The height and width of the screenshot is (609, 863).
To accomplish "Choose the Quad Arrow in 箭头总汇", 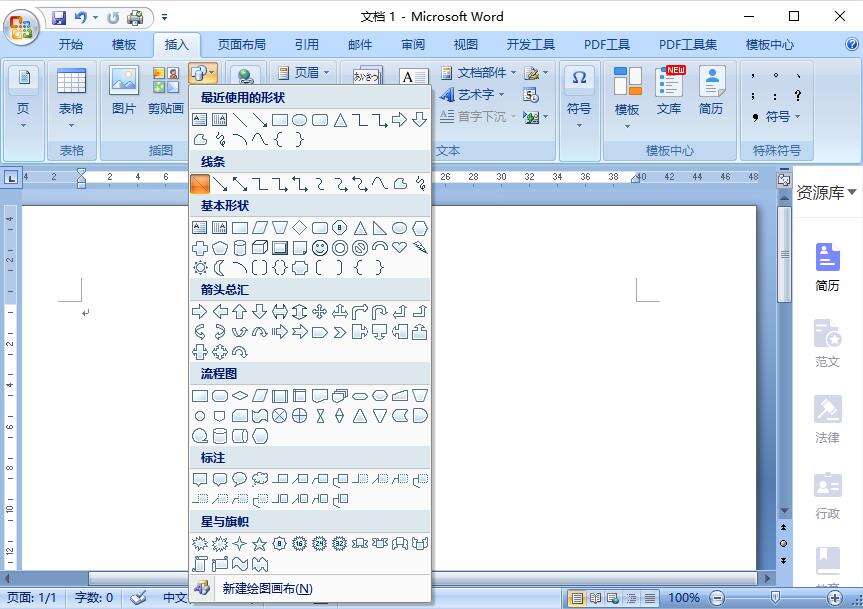I will tap(320, 312).
